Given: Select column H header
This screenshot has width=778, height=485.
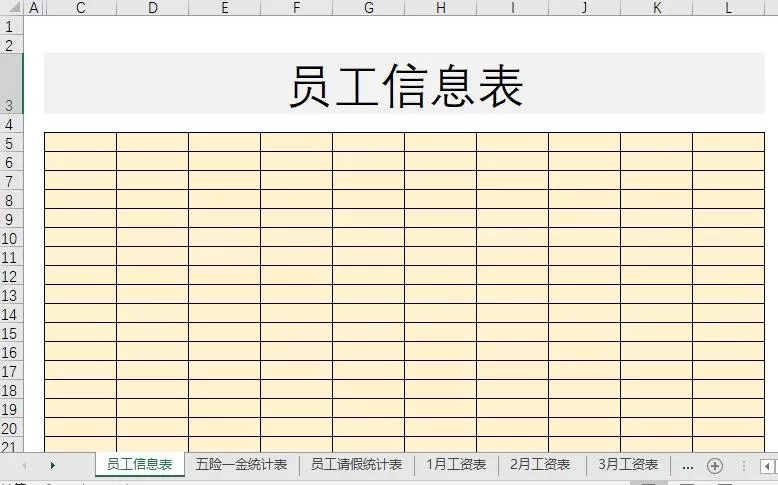Looking at the screenshot, I should click(440, 8).
